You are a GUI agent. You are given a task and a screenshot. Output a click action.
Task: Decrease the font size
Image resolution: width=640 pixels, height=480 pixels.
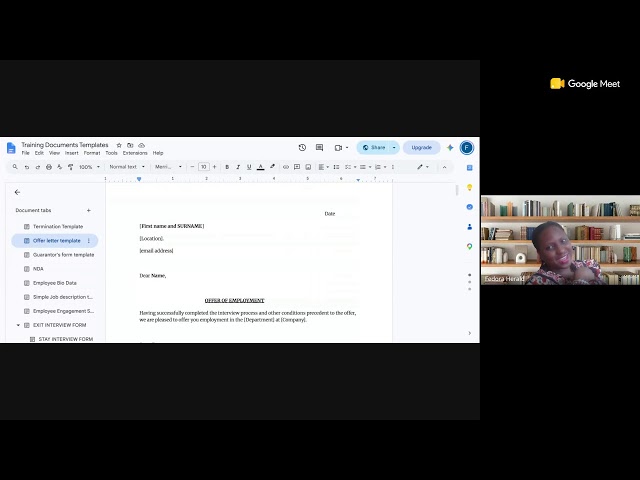pyautogui.click(x=192, y=167)
